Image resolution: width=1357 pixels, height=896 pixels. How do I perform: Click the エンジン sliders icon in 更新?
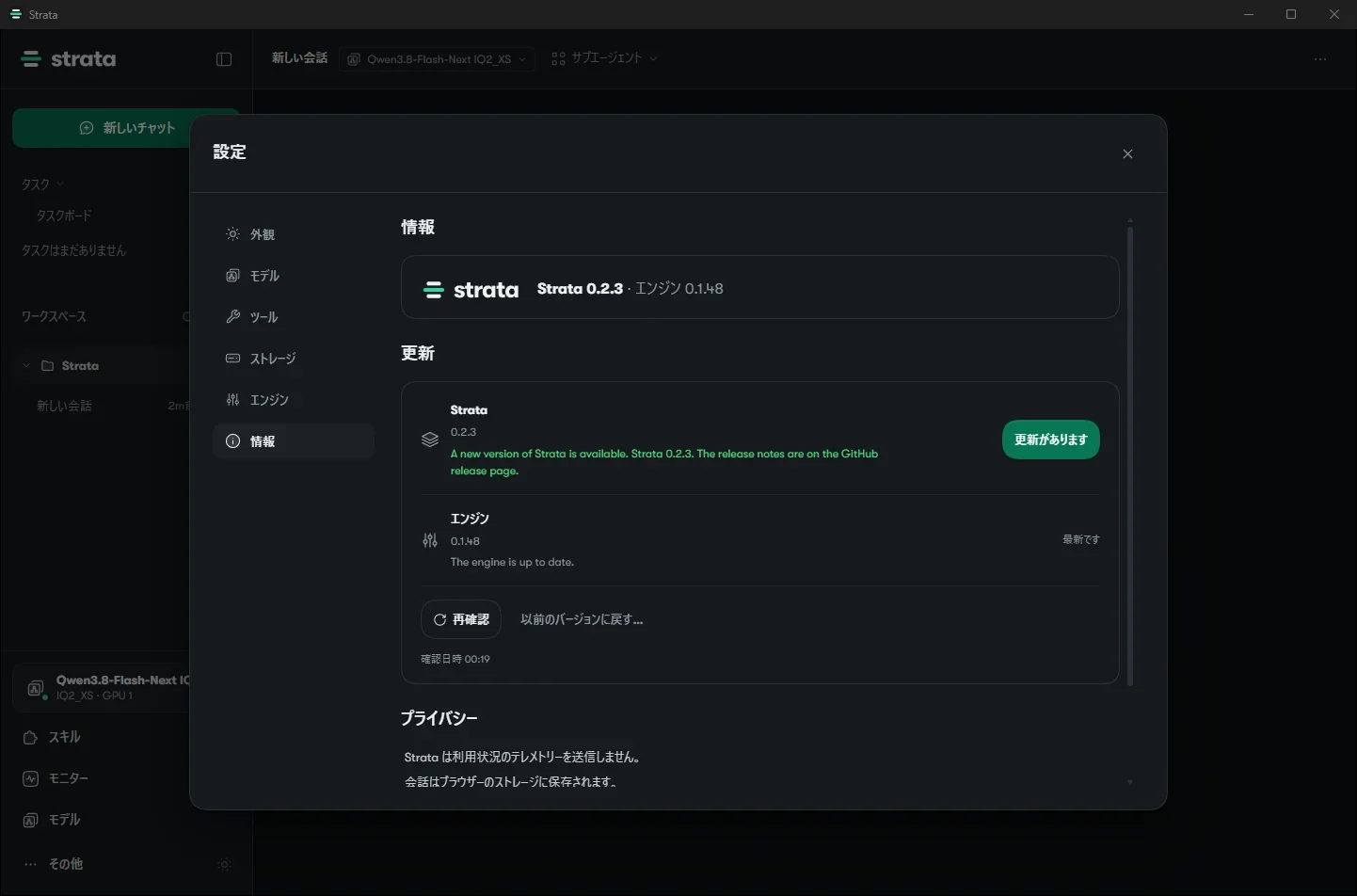tap(430, 540)
